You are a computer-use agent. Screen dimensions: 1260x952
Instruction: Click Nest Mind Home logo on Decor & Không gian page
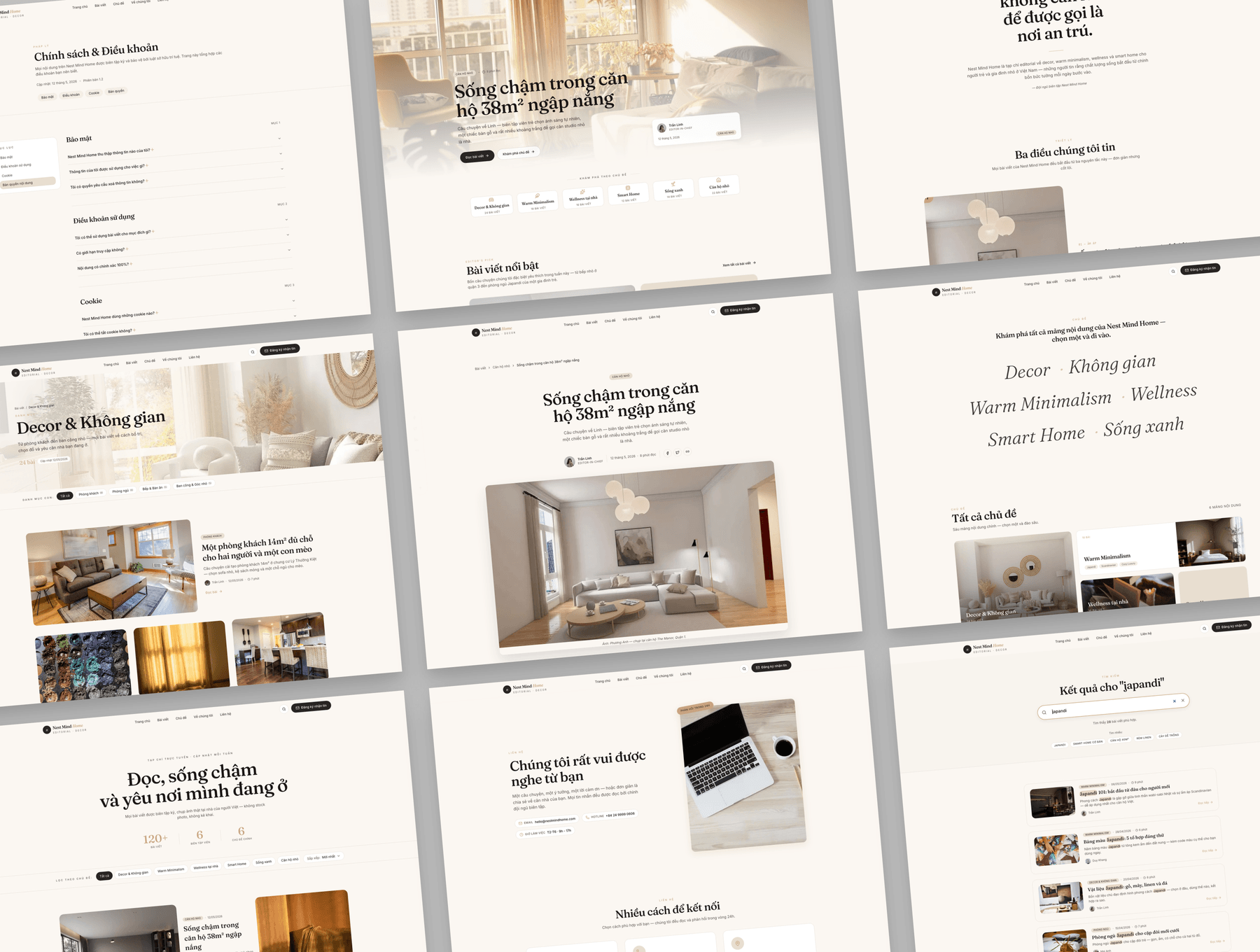(x=31, y=371)
